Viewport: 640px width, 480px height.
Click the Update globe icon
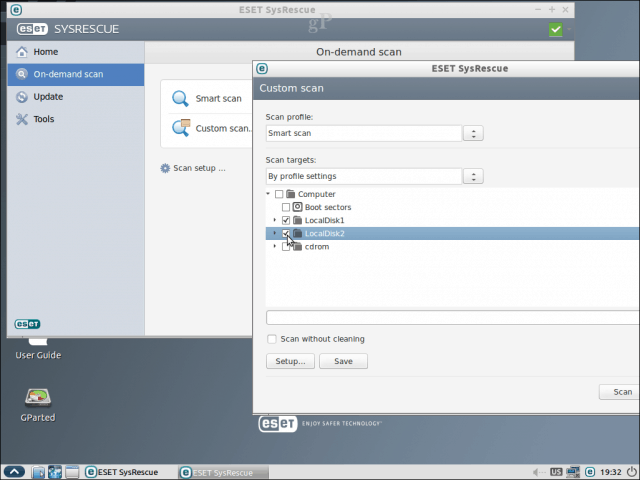tap(22, 97)
